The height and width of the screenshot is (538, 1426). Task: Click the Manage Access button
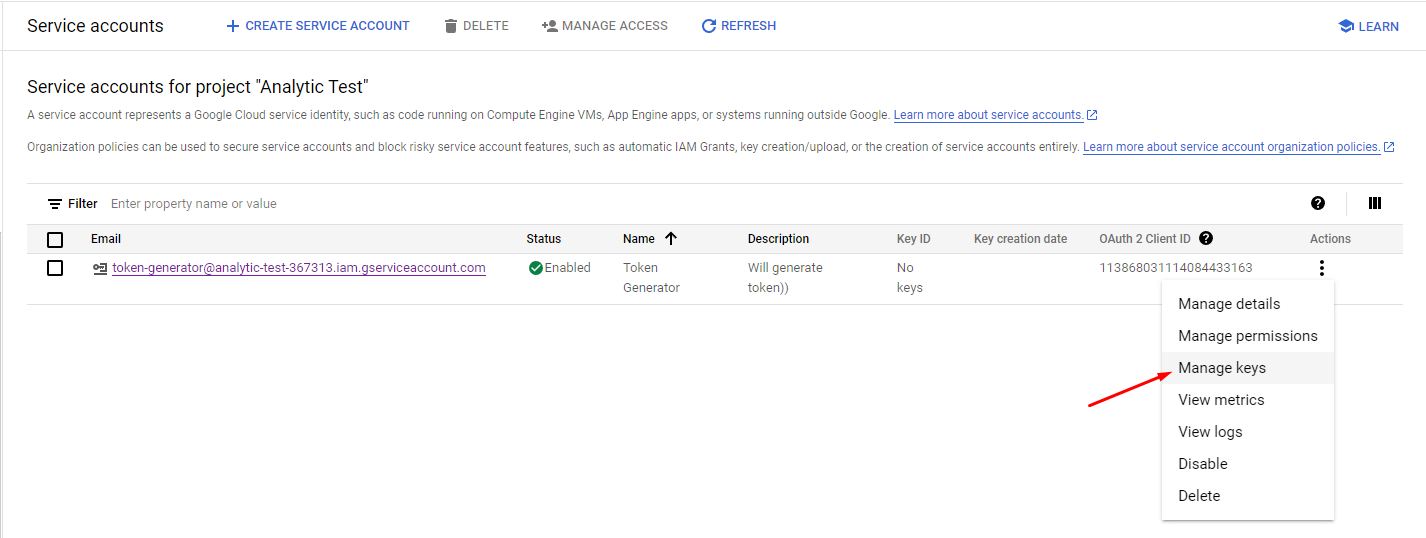tap(604, 26)
